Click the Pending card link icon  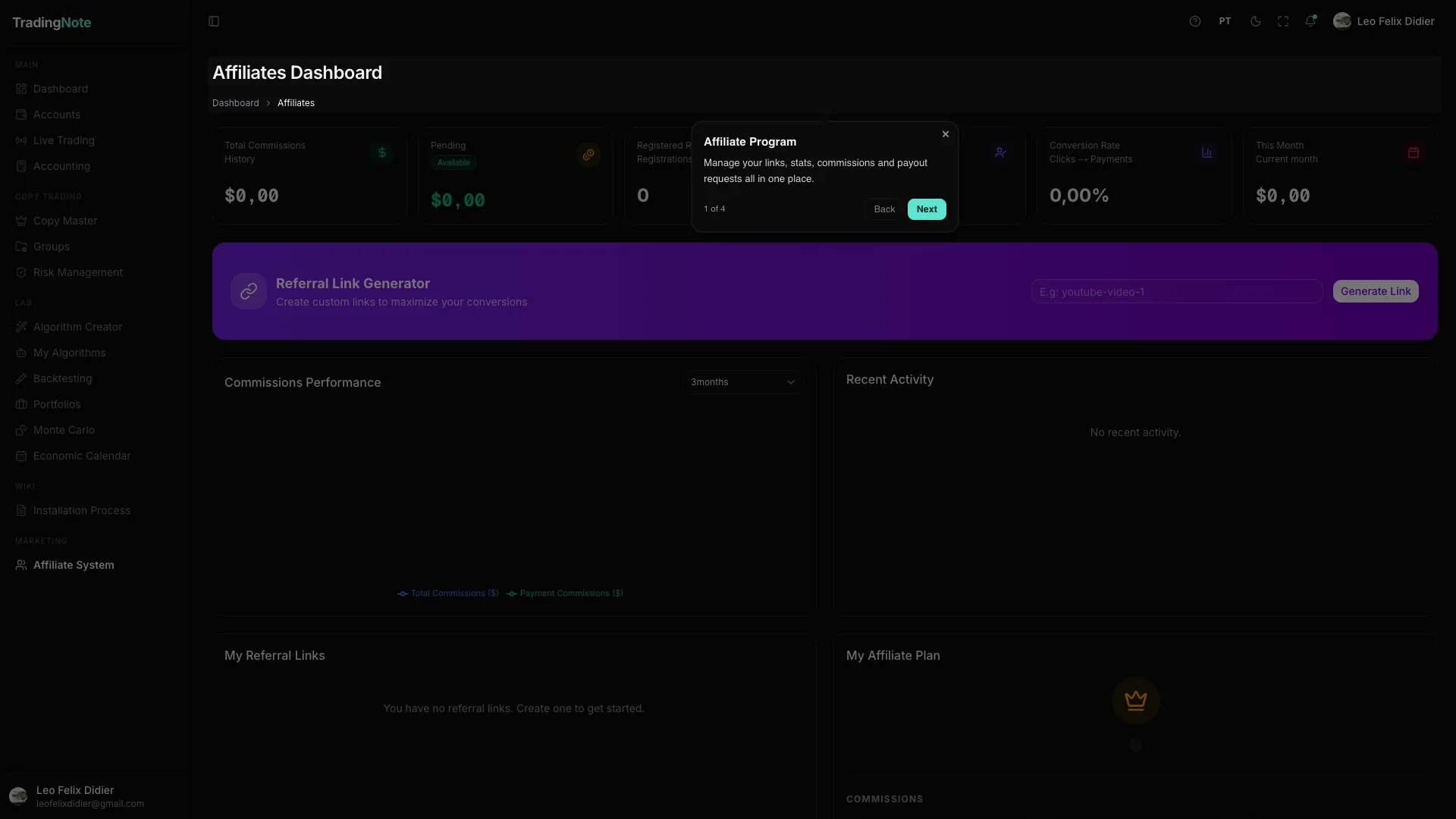(x=588, y=155)
